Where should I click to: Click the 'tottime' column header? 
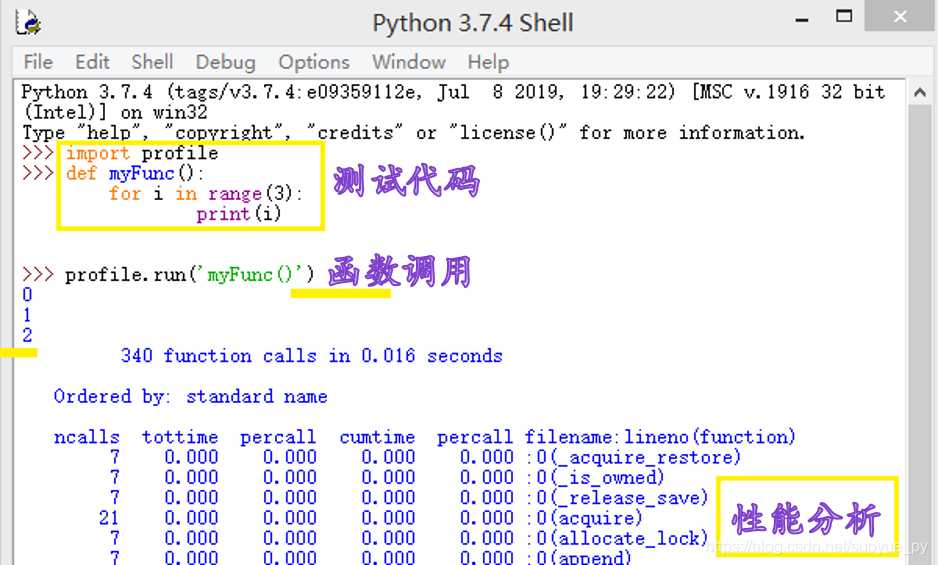click(180, 437)
